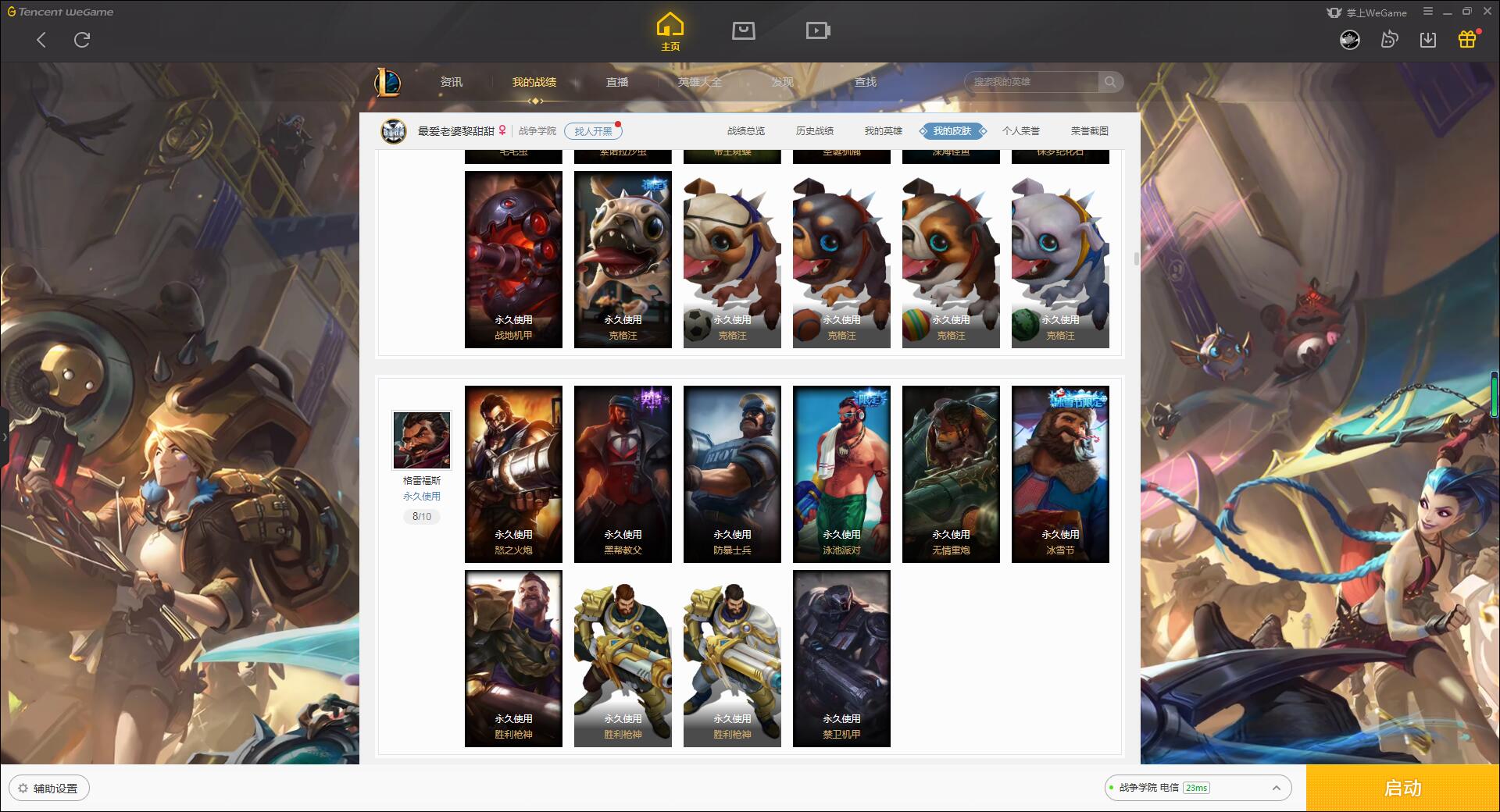Open the 防暴士兵 skin thumbnail
1500x812 pixels.
(x=732, y=475)
